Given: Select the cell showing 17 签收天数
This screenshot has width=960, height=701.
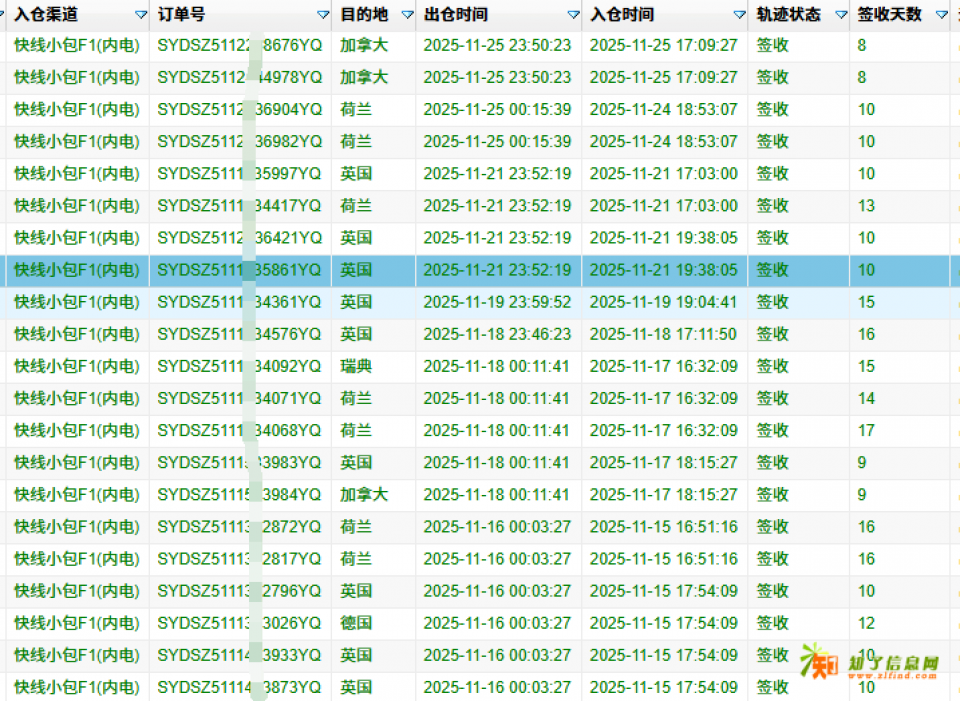Looking at the screenshot, I should [866, 430].
